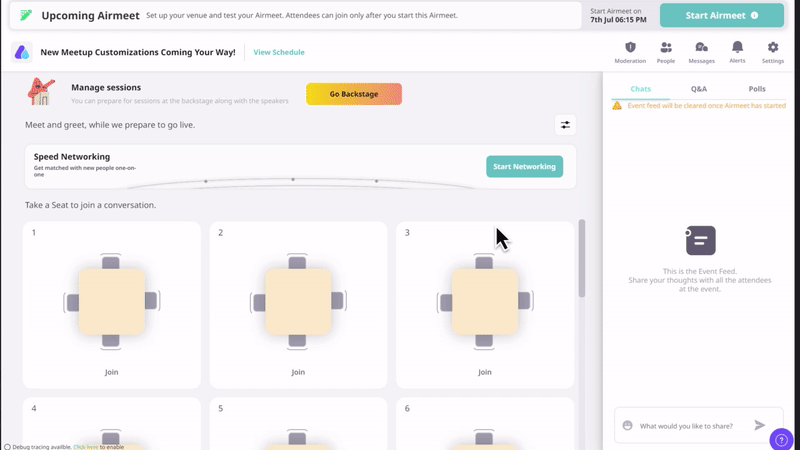Click the table 4 card
The image size is (800, 450).
(x=112, y=424)
